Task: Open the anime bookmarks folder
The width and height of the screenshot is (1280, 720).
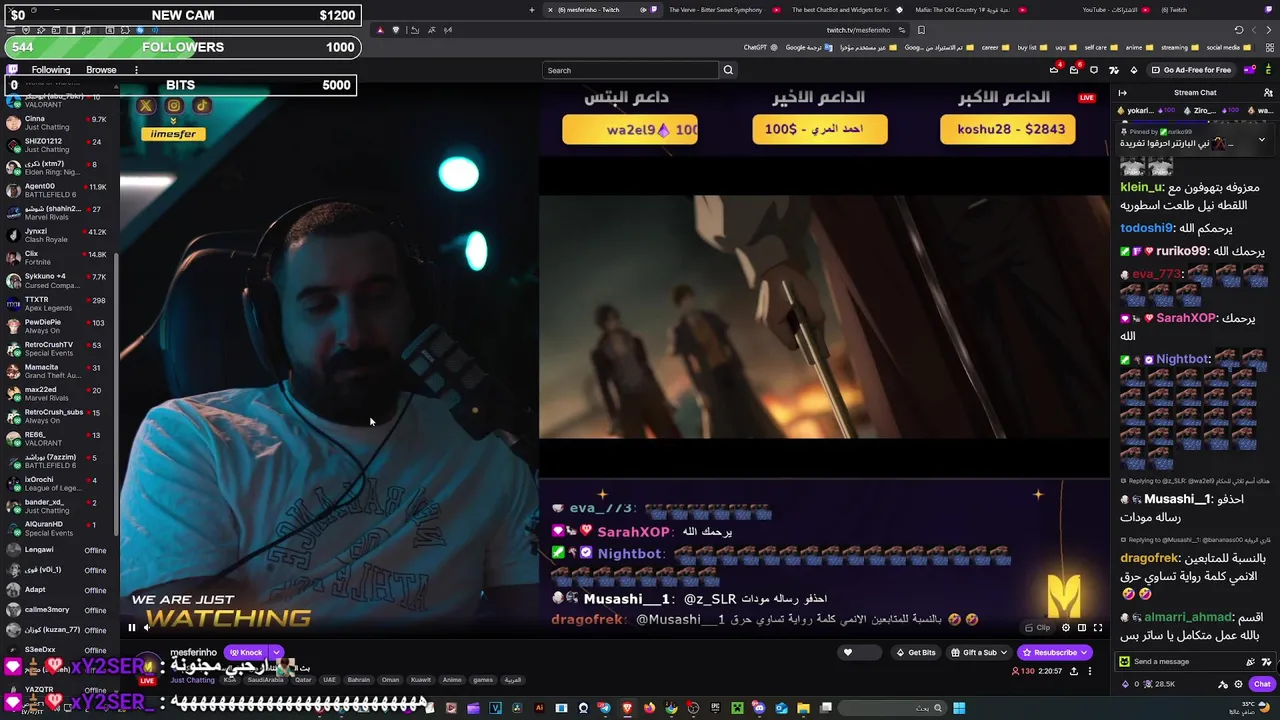Action: pyautogui.click(x=1138, y=47)
